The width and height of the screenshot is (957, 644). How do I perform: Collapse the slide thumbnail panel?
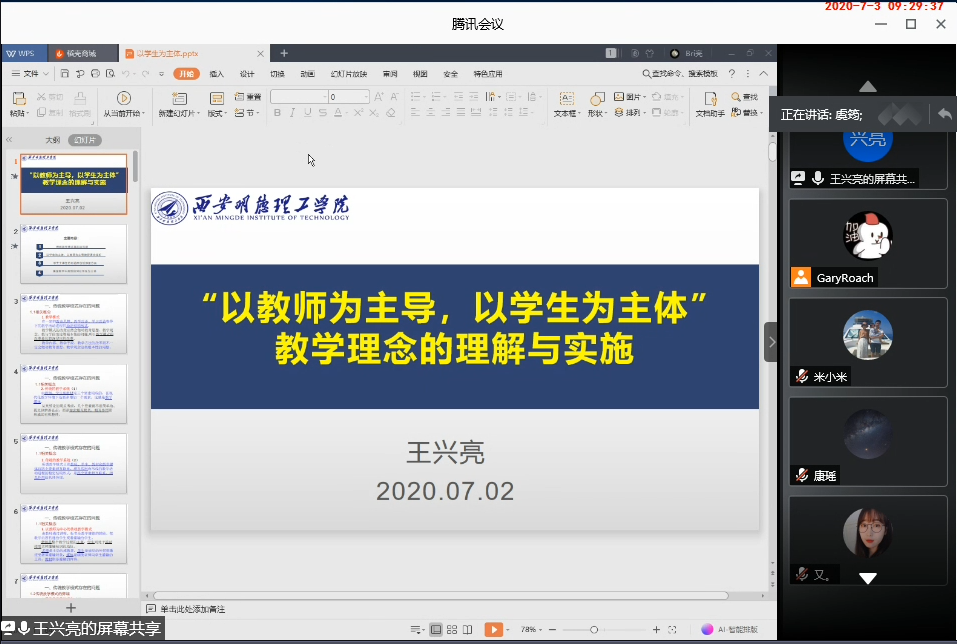click(x=9, y=140)
